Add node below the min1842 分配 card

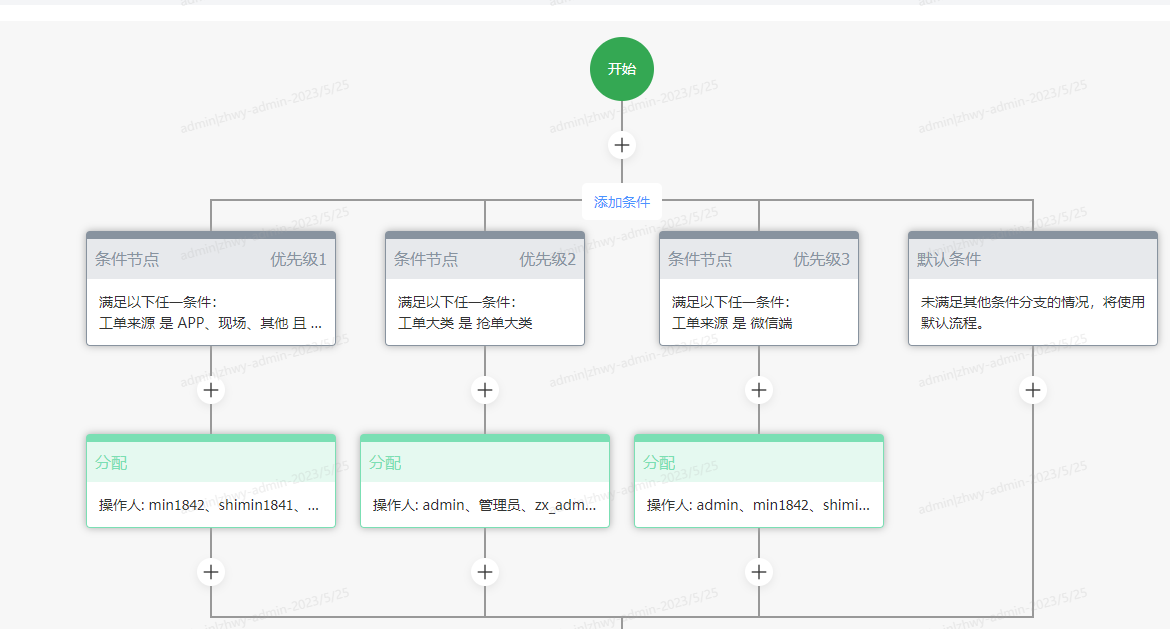[x=211, y=572]
